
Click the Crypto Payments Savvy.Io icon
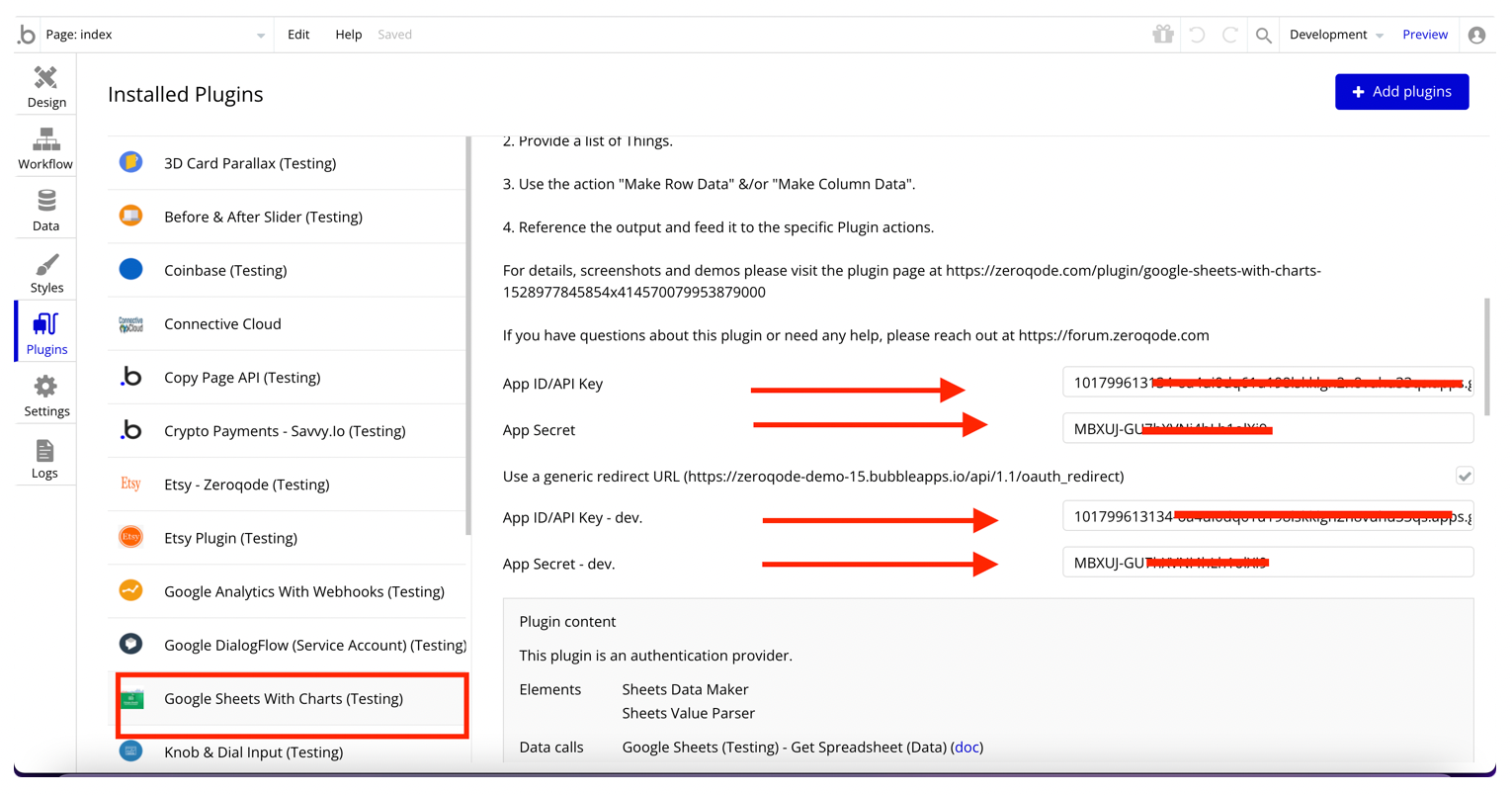[130, 430]
